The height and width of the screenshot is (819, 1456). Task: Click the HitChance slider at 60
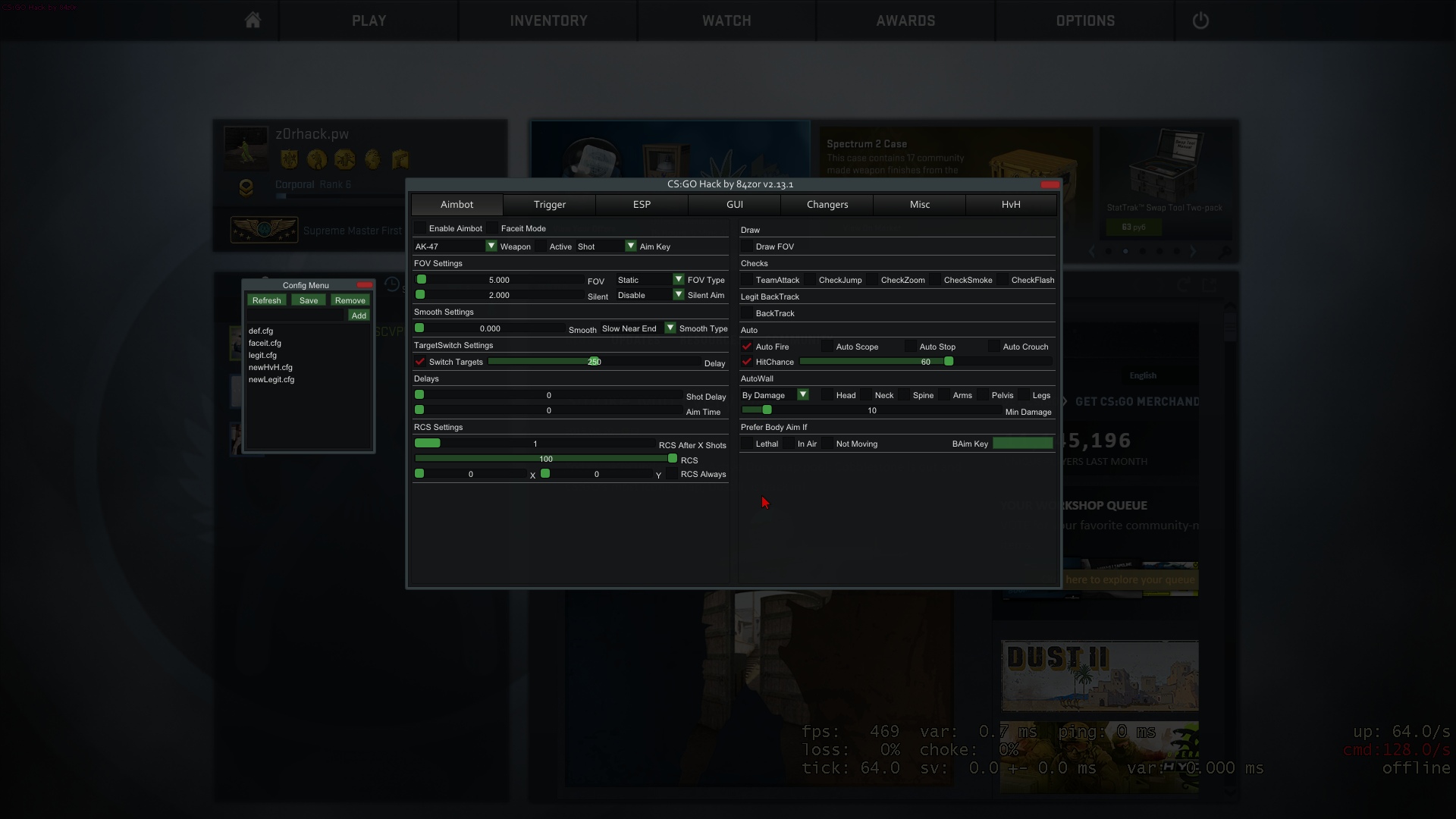(926, 362)
